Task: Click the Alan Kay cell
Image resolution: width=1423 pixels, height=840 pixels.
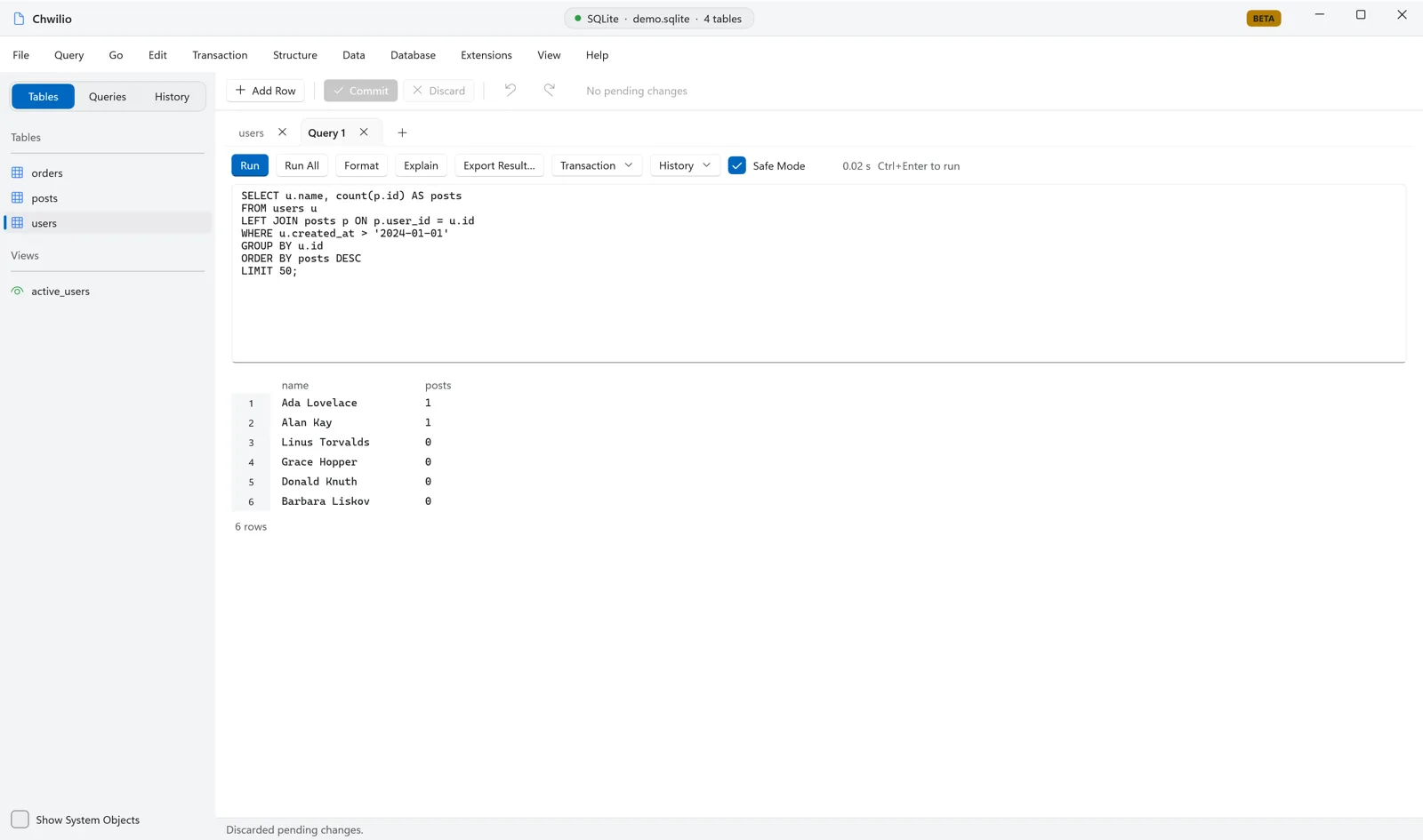Action: [307, 422]
